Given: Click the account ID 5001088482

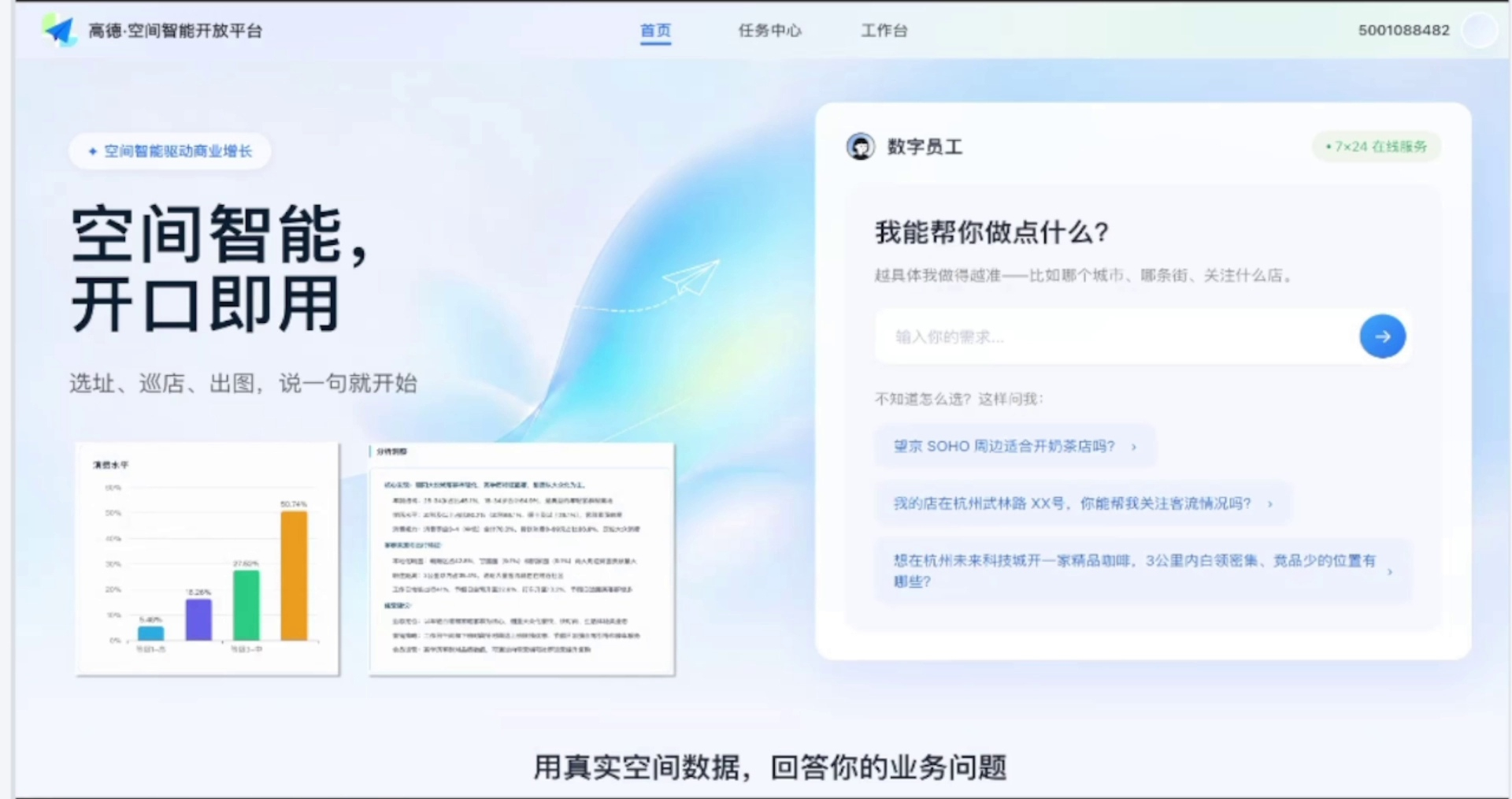Looking at the screenshot, I should pos(1403,30).
